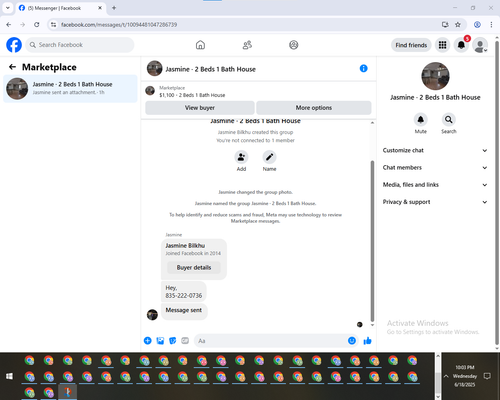Viewport: 500px width, 400px height.
Task: Click the large group photo in right panel
Action: [x=435, y=76]
